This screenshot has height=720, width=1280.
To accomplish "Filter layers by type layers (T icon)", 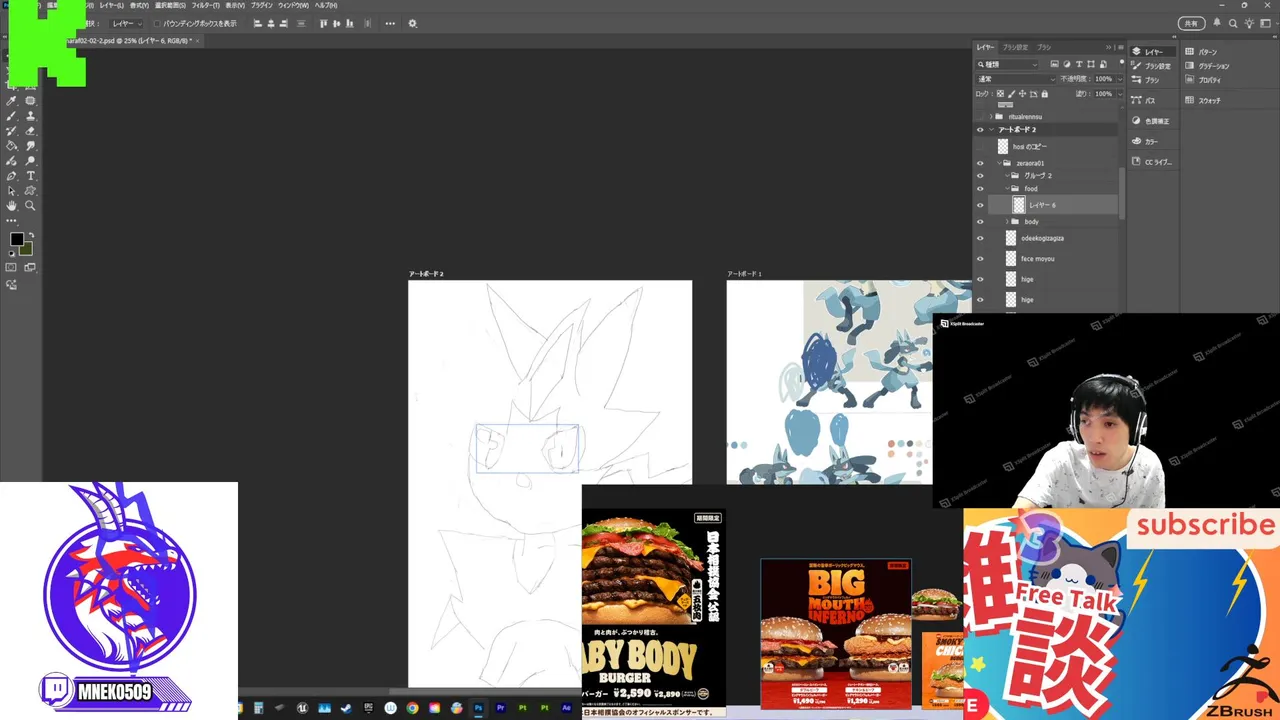I will pos(1079,64).
